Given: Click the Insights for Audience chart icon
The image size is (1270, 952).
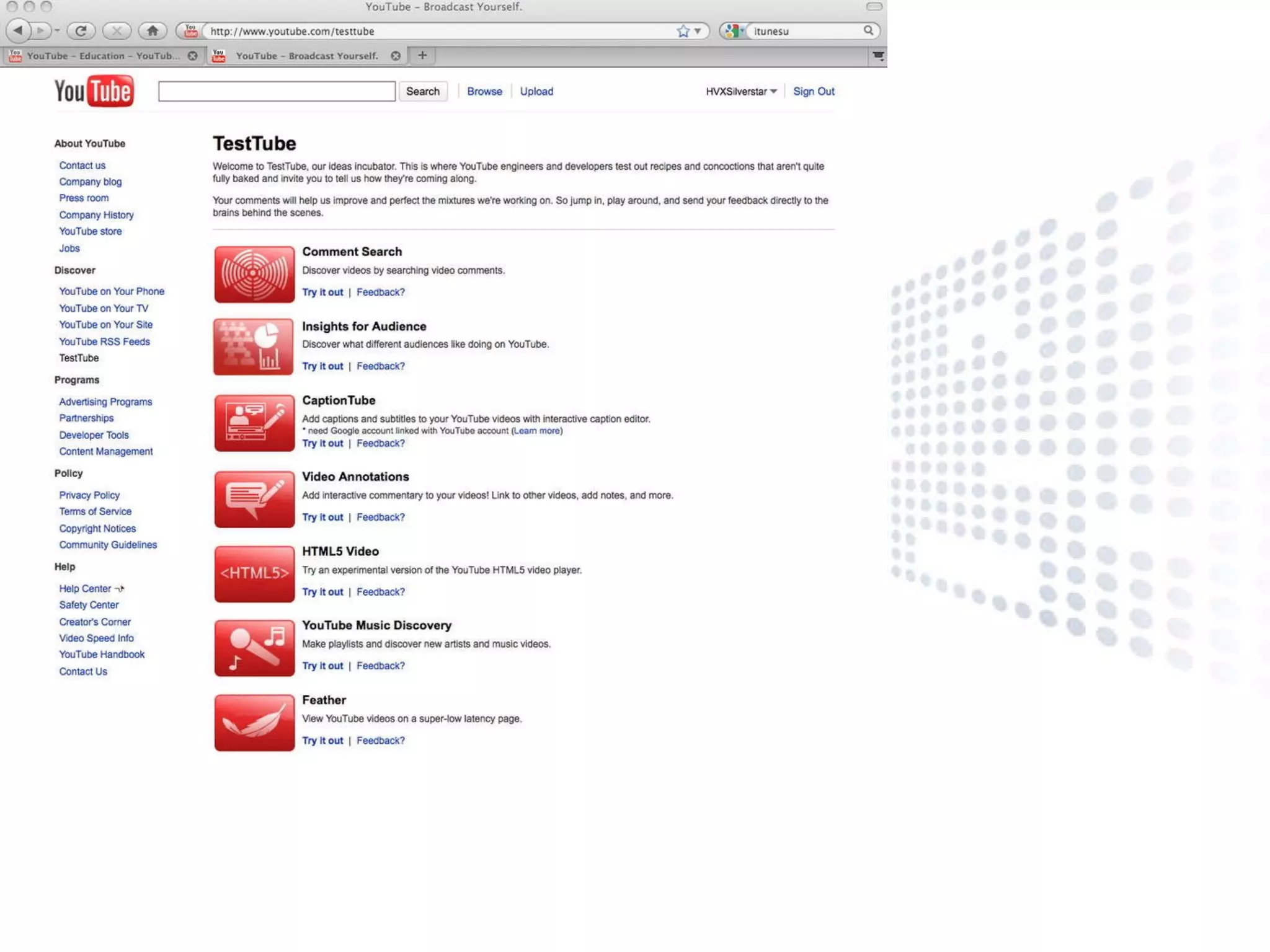Looking at the screenshot, I should pyautogui.click(x=254, y=347).
